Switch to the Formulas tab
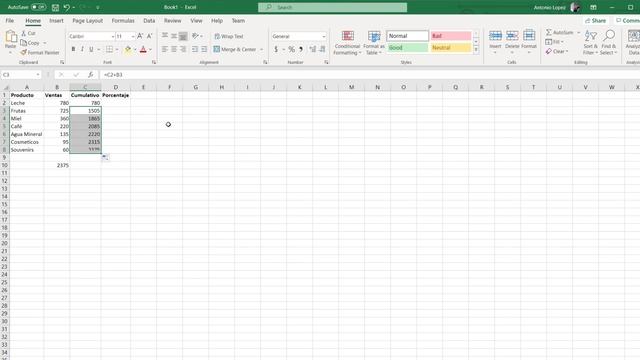The height and width of the screenshot is (360, 640). pyautogui.click(x=123, y=20)
